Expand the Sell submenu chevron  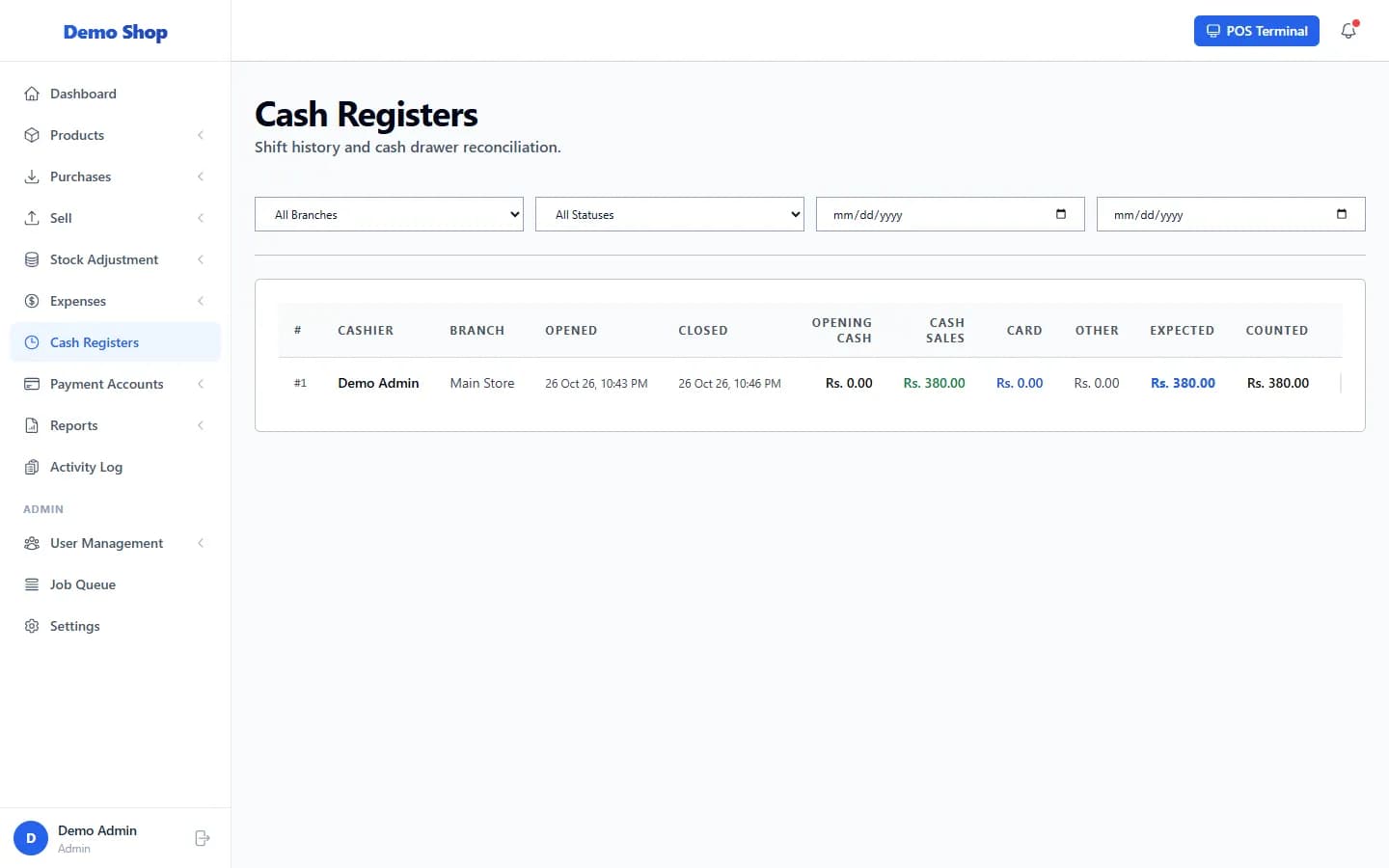point(201,218)
